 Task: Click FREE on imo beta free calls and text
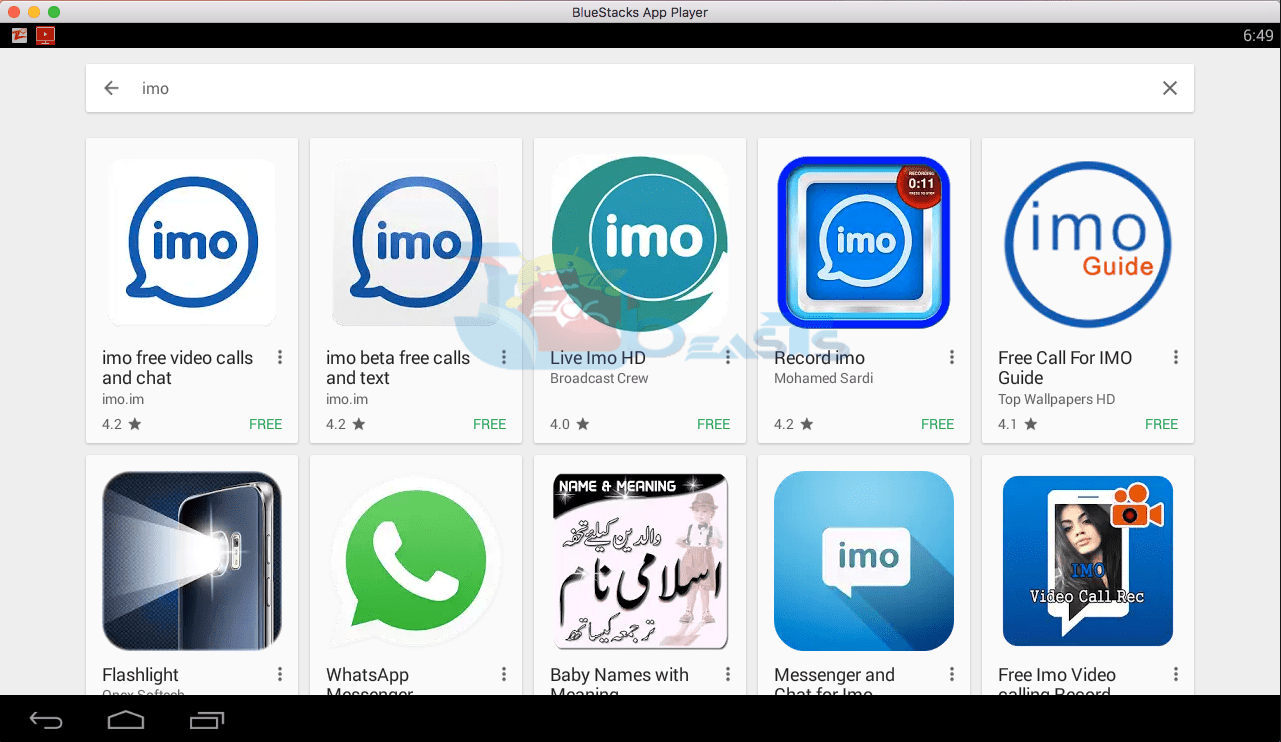490,424
